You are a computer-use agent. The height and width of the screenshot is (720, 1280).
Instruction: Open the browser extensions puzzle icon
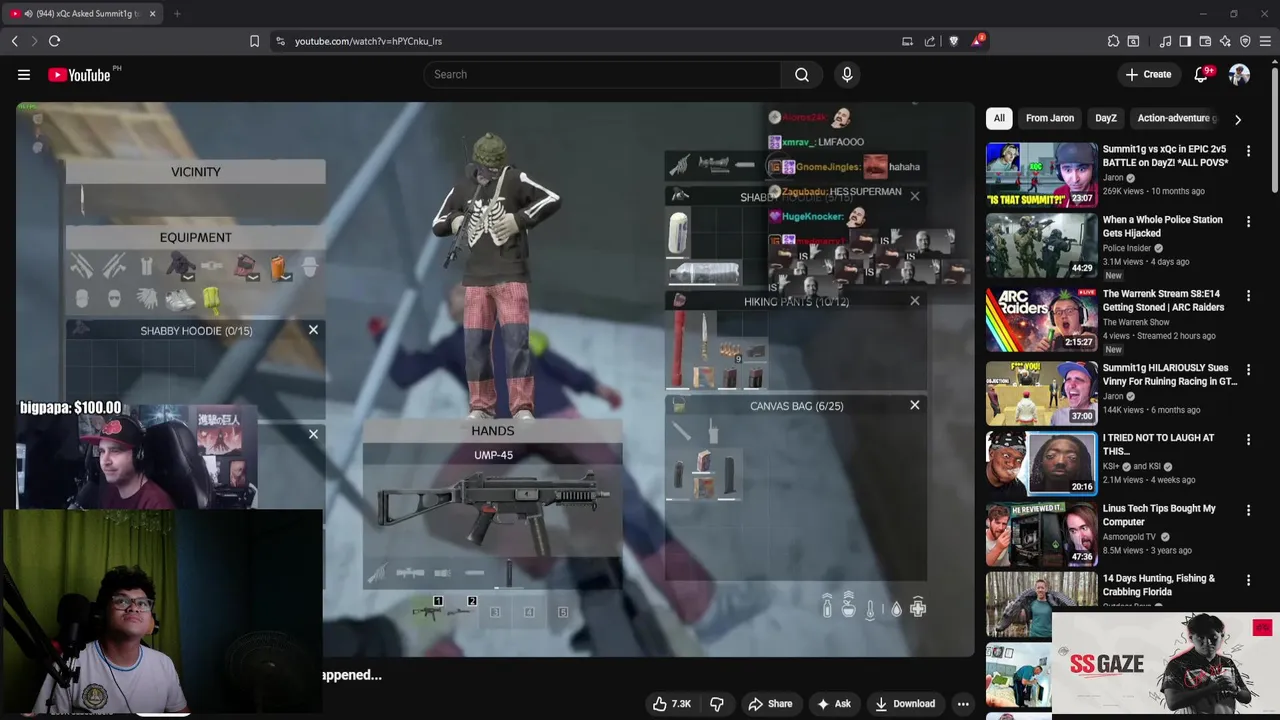point(1113,41)
